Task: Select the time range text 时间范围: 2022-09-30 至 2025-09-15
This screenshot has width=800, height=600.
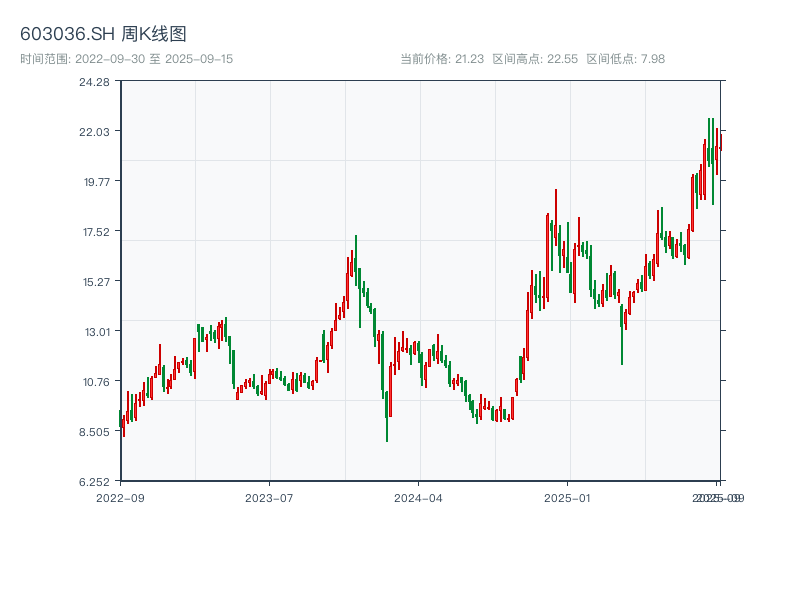Action: tap(127, 59)
